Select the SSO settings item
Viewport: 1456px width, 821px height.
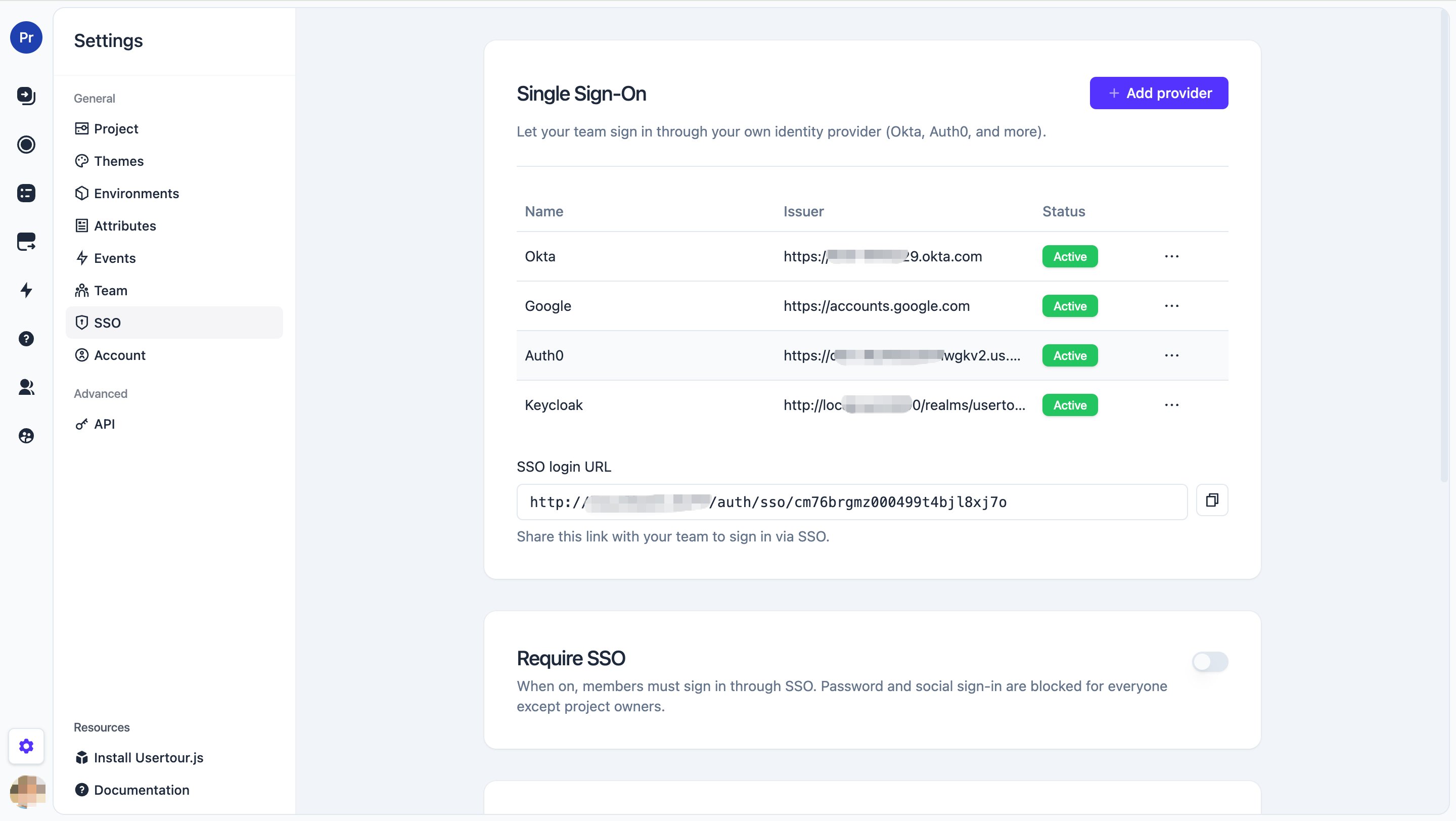(174, 323)
